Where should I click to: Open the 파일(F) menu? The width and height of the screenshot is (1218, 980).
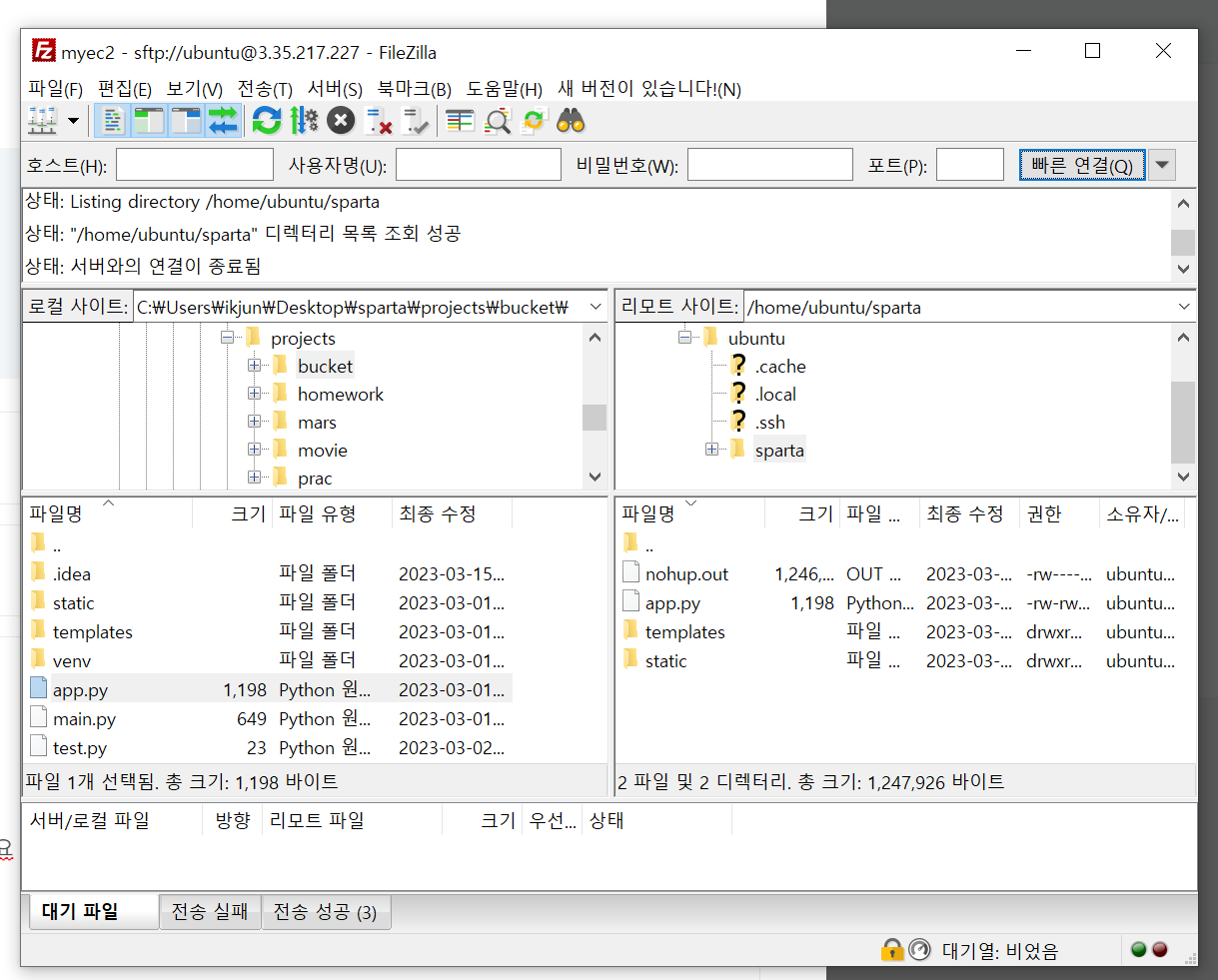coord(56,89)
